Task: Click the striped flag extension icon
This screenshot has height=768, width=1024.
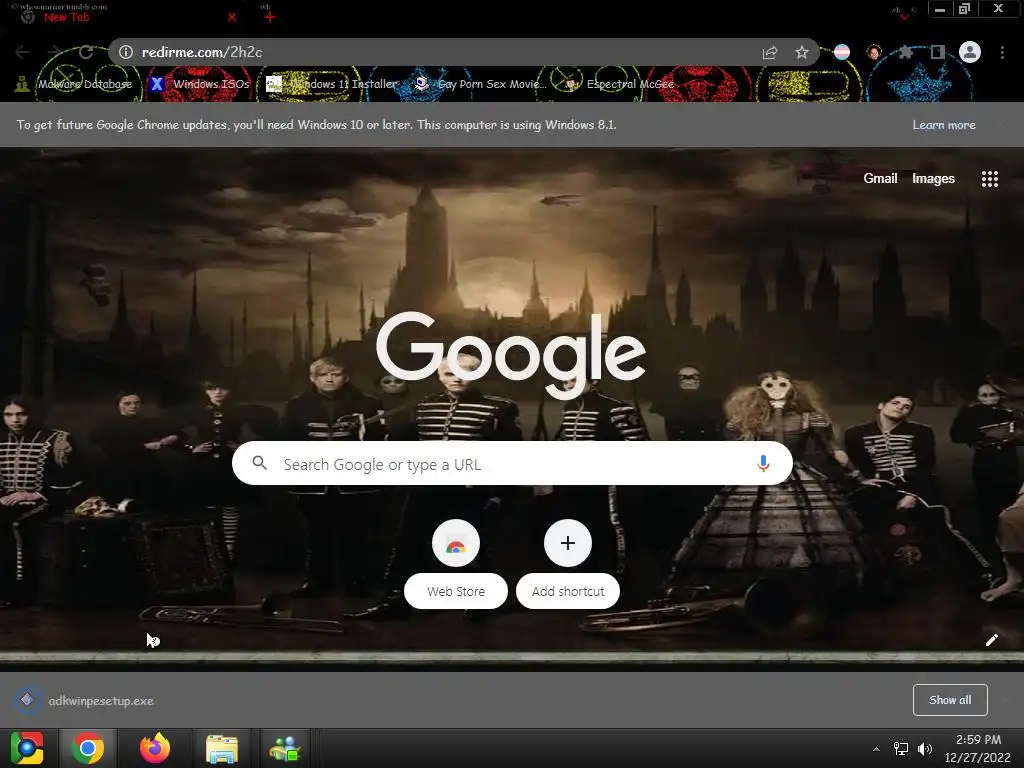Action: pos(842,52)
